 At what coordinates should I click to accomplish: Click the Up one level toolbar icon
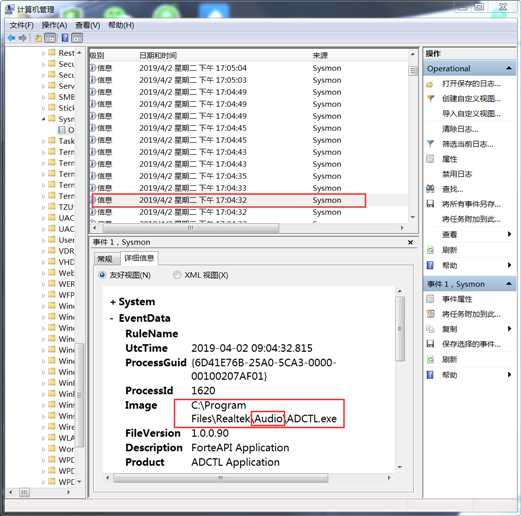pos(38,38)
